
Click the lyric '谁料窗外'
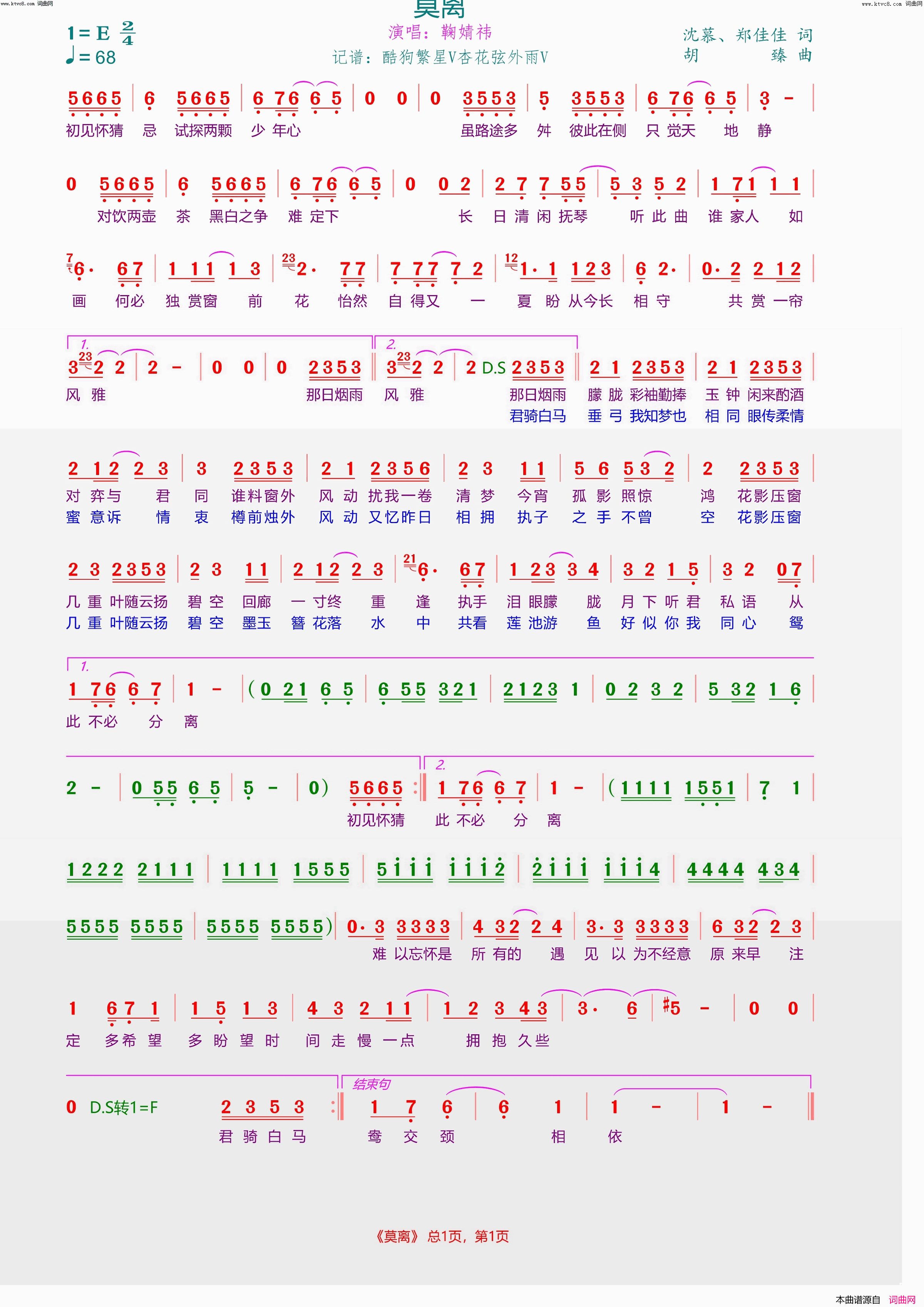[263, 497]
